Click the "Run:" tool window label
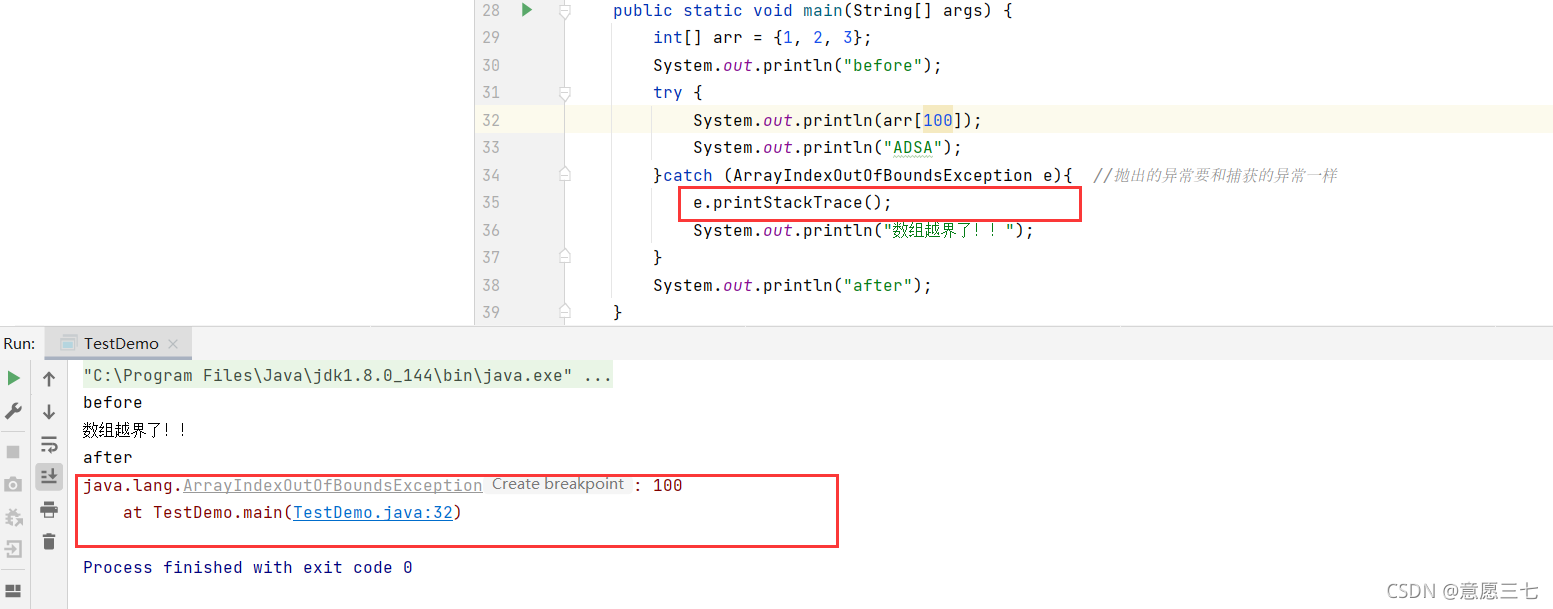Screen dimensions: 1553x609 point(19,343)
